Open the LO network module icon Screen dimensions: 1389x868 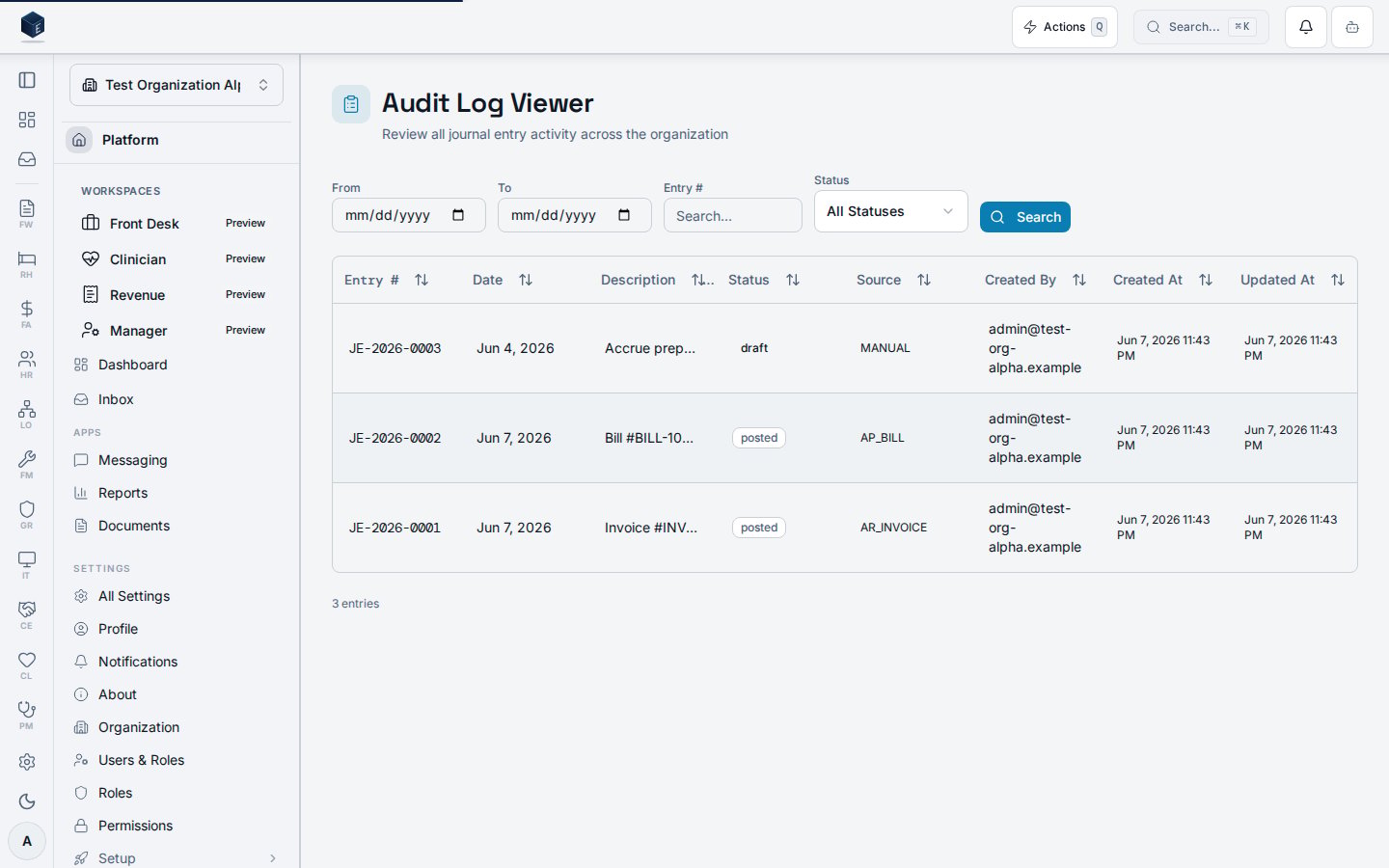[27, 414]
